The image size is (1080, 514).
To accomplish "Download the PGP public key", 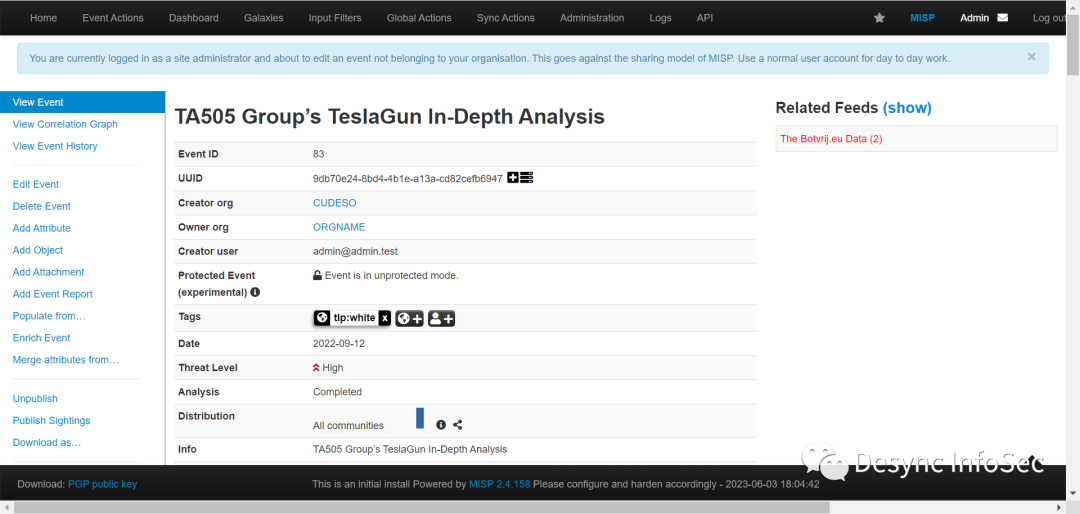I will (103, 484).
